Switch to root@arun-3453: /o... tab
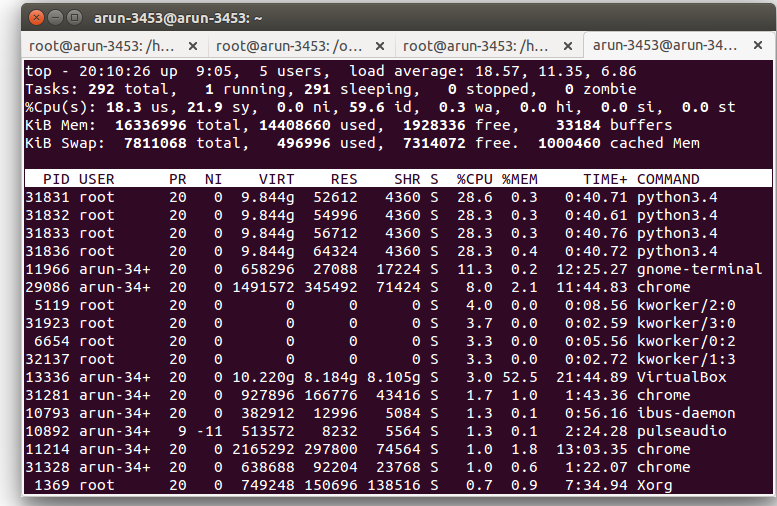This screenshot has height=506, width=777. [289, 46]
